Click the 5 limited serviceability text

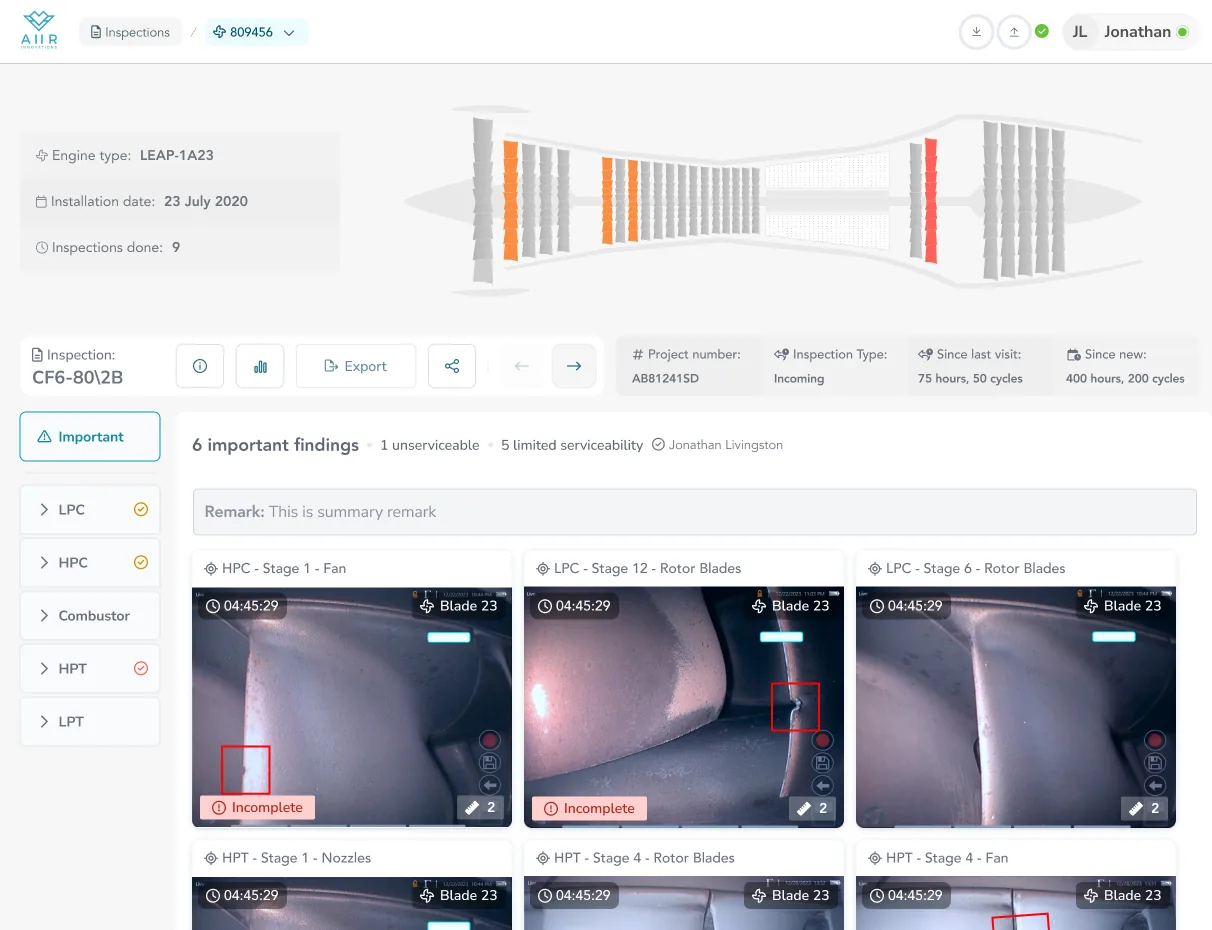point(572,445)
